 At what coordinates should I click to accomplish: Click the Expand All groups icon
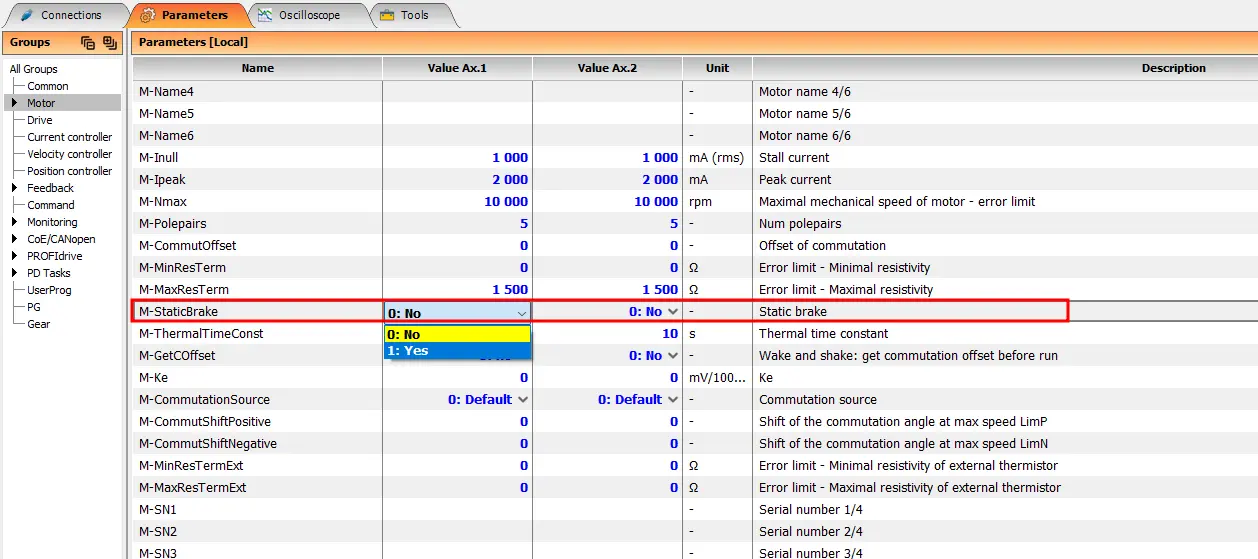click(x=109, y=43)
